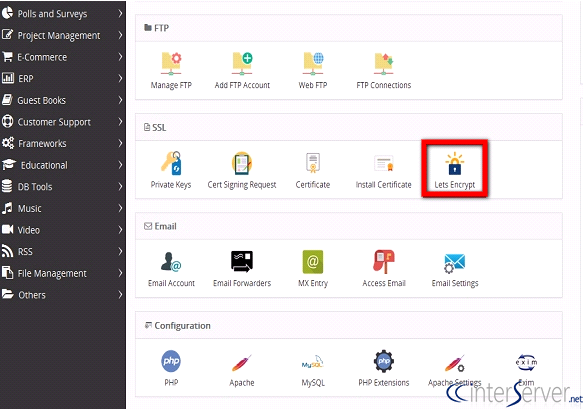The height and width of the screenshot is (409, 583).
Task: Expand the Project Management chevron
Action: pyautogui.click(x=120, y=35)
